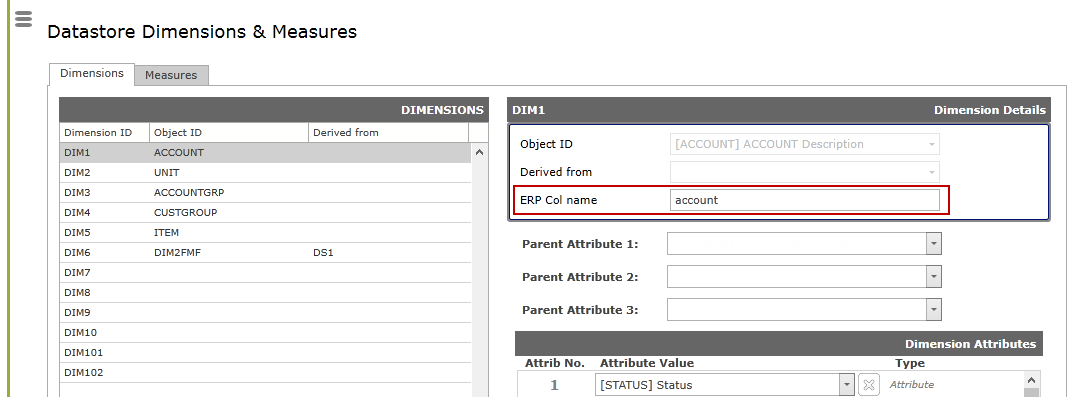Select the DIM2 UNIT row
Image resolution: width=1080 pixels, height=397 pixels.
[265, 172]
